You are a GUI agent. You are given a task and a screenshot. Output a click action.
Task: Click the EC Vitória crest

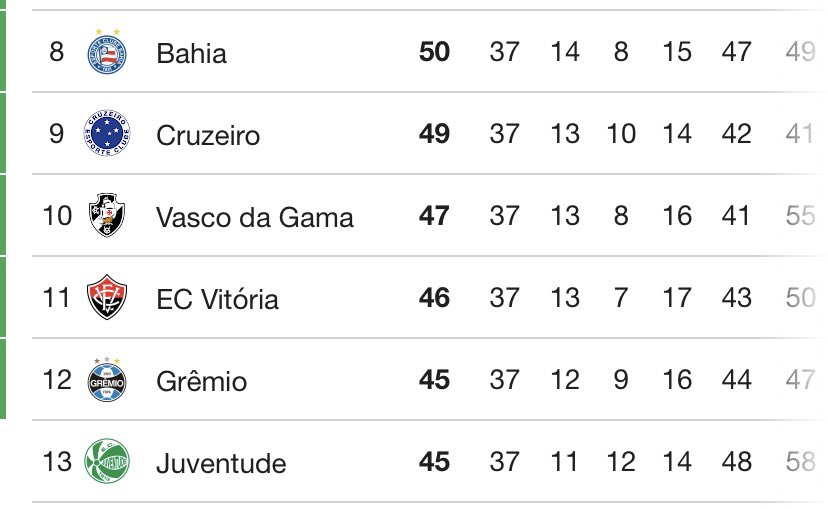[x=107, y=298]
